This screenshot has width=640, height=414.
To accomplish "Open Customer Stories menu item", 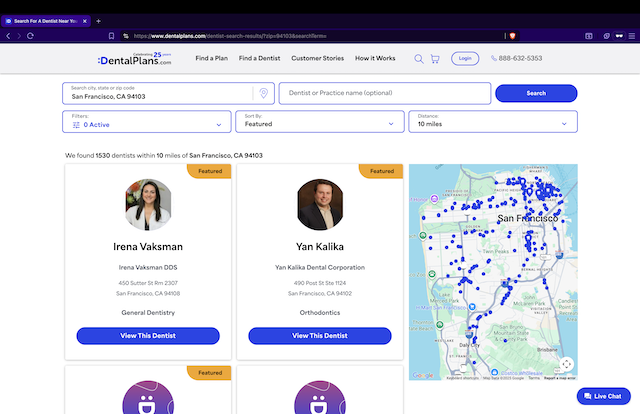I will click(316, 58).
